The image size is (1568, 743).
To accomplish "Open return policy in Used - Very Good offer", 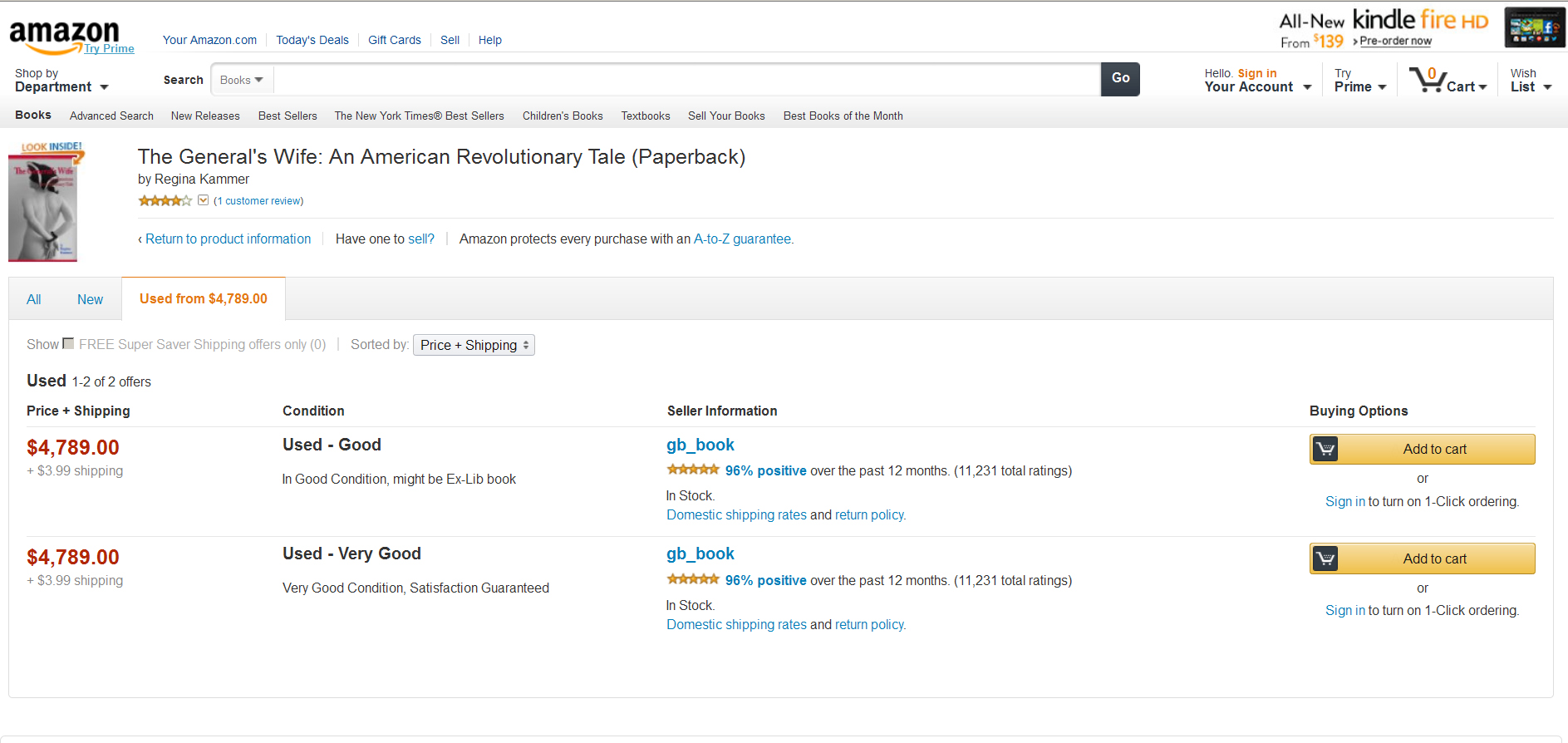I will 870,624.
